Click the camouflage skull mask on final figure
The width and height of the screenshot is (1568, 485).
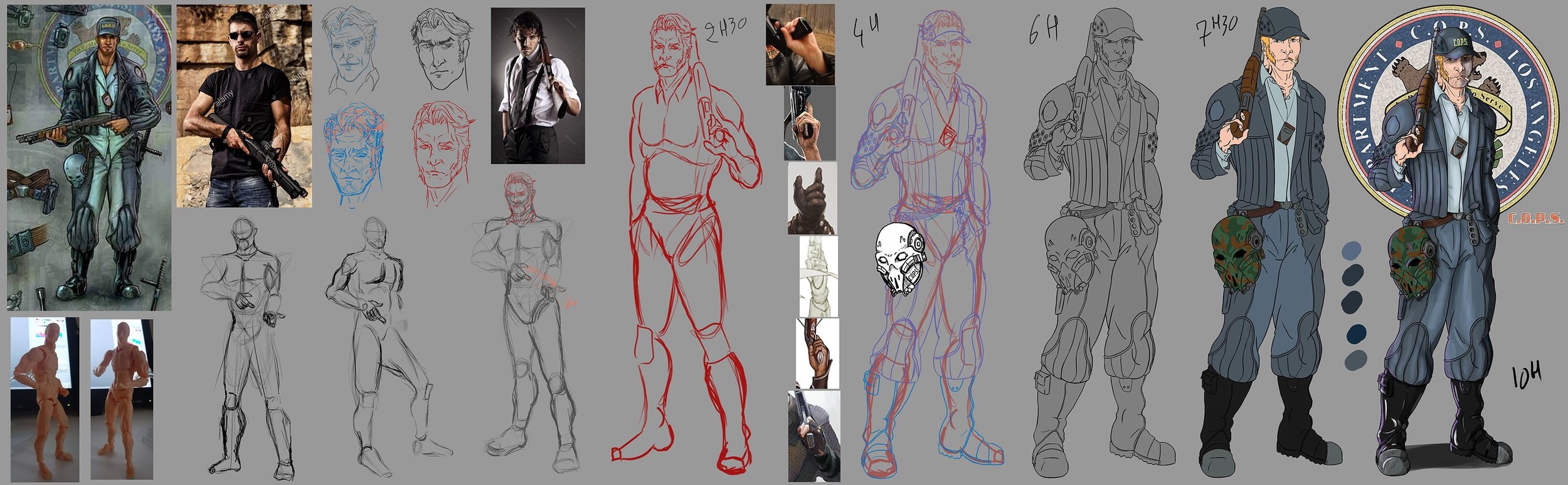pos(1414,264)
